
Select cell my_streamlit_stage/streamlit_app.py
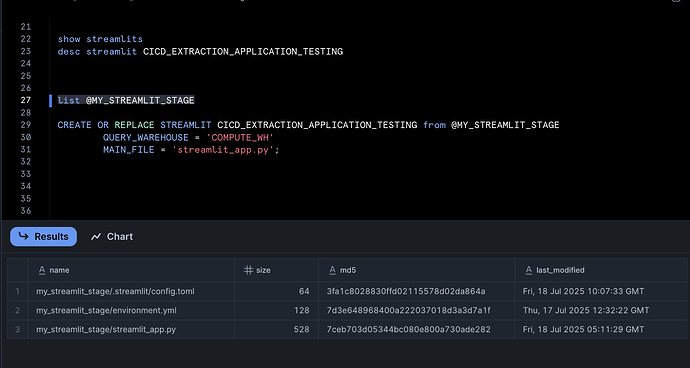(131, 329)
